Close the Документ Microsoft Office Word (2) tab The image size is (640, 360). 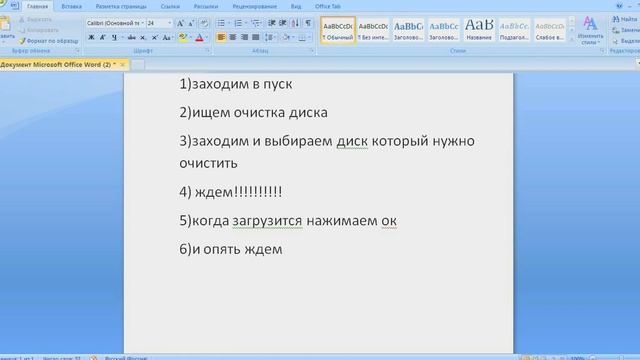[x=122, y=64]
